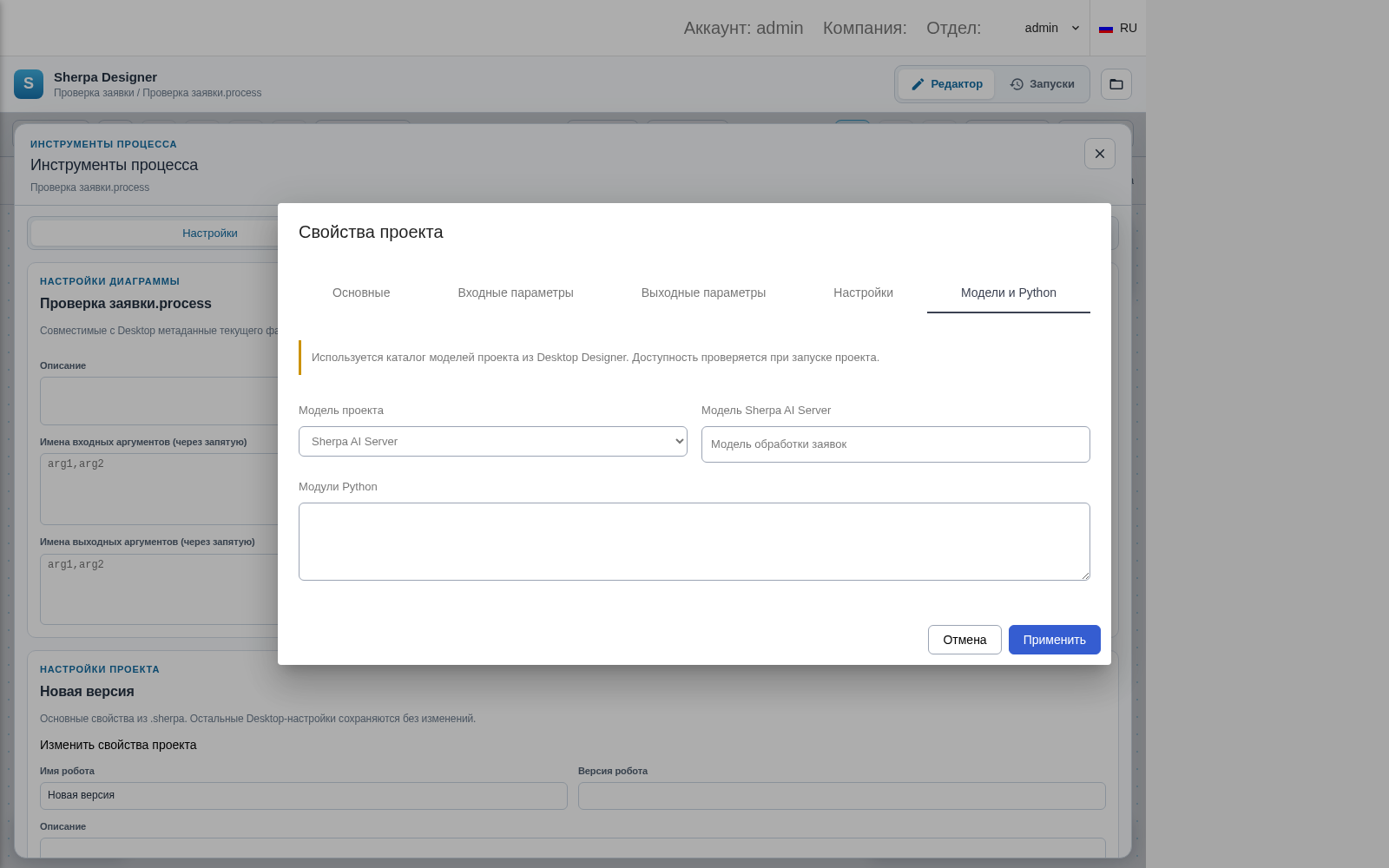Click into the Модули Python textarea
This screenshot has width=1389, height=868.
point(694,542)
